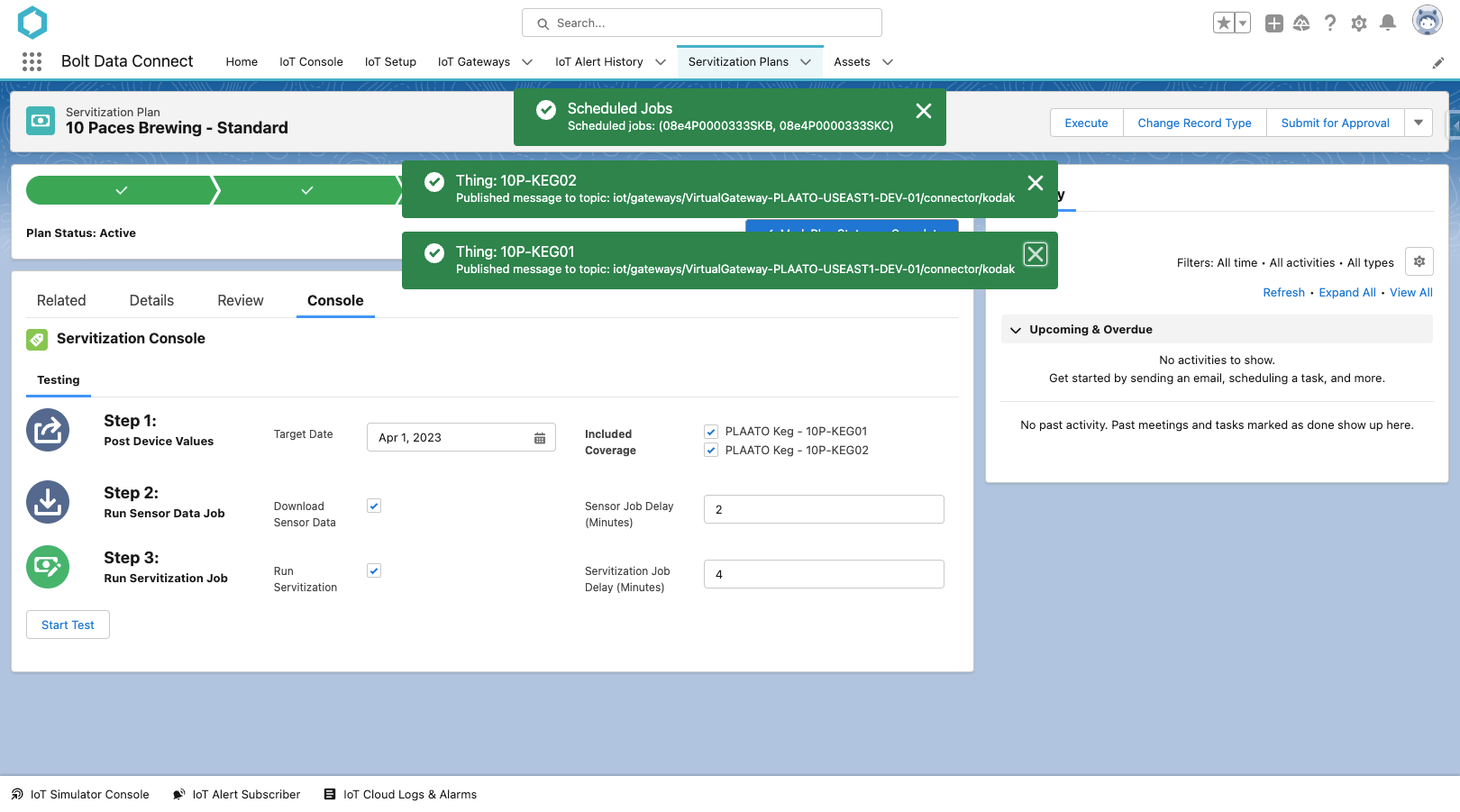This screenshot has height=812, width=1460.
Task: Expand the IoT Alert History dropdown arrow
Action: (x=661, y=62)
